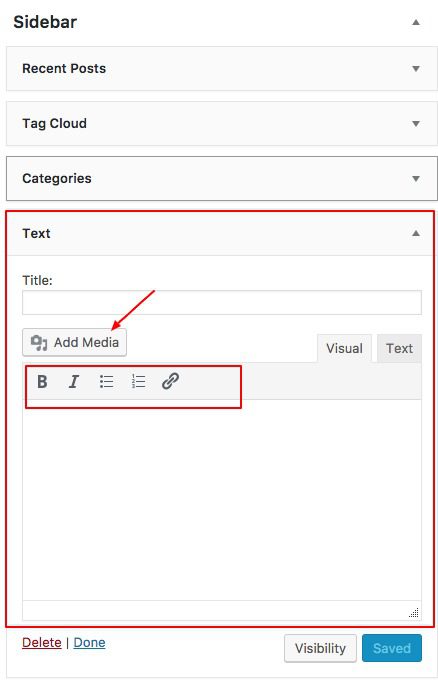
Task: Click the blue Saved button
Action: [x=392, y=648]
